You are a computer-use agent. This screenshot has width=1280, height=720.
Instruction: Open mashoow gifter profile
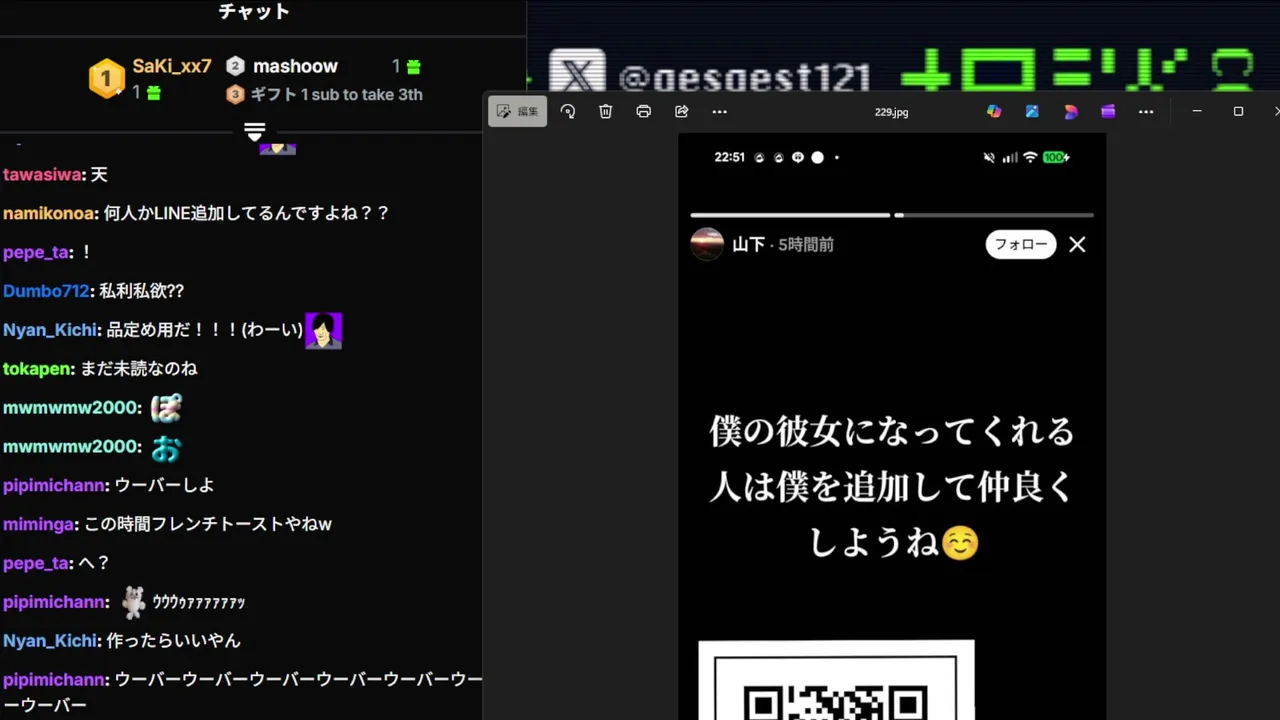click(295, 66)
